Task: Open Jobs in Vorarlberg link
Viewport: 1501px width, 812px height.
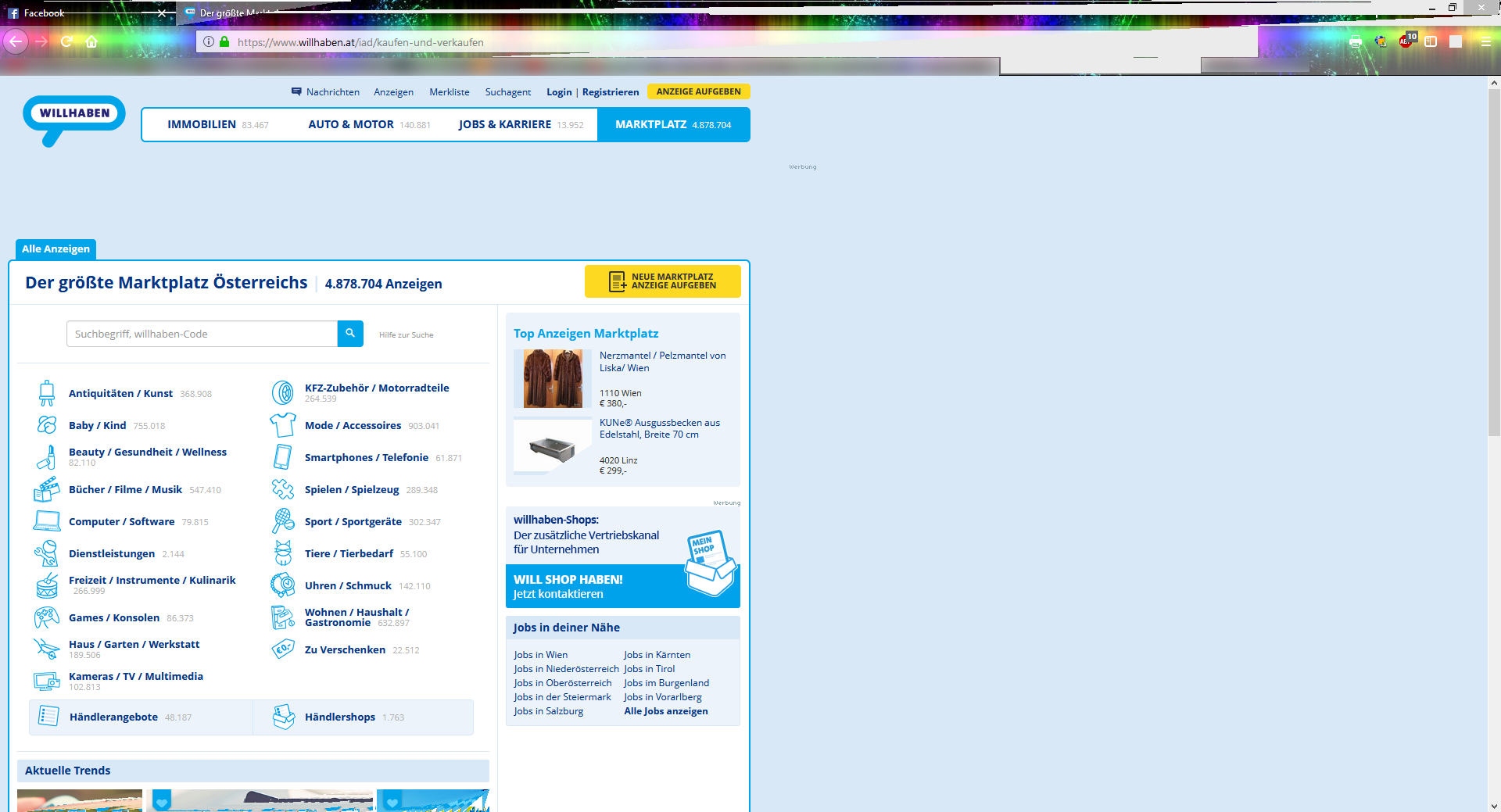Action: click(663, 697)
